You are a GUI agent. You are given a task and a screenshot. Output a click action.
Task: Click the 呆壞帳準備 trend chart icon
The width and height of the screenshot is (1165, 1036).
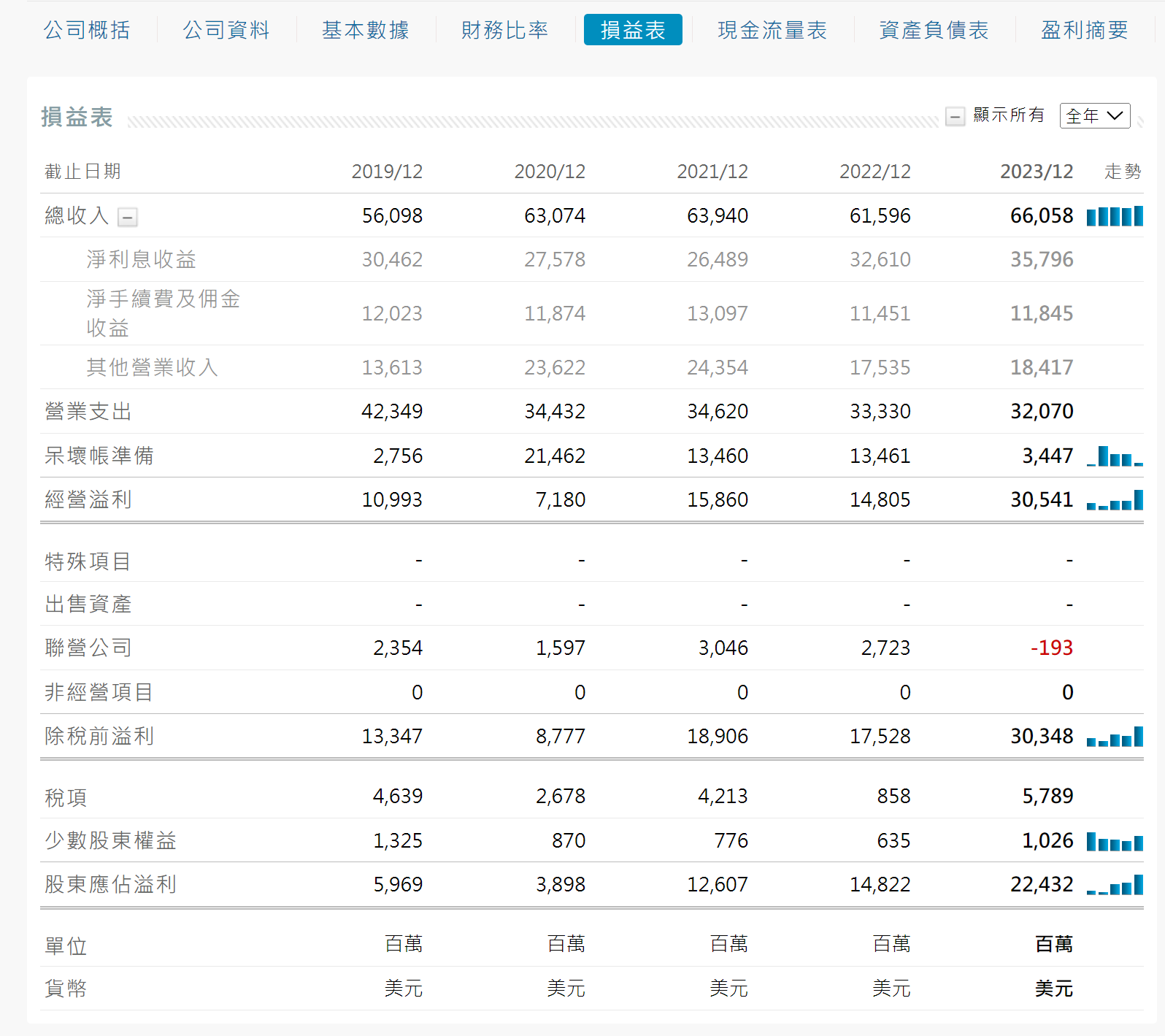[x=1115, y=456]
